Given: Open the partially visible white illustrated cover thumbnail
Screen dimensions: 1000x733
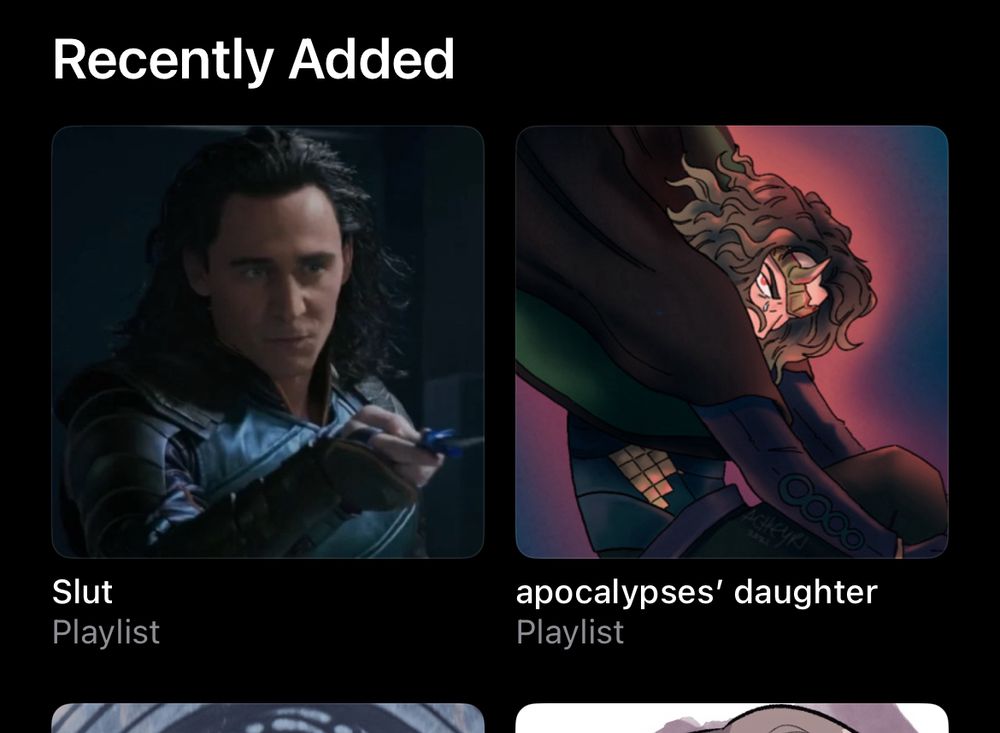Looking at the screenshot, I should tap(732, 718).
